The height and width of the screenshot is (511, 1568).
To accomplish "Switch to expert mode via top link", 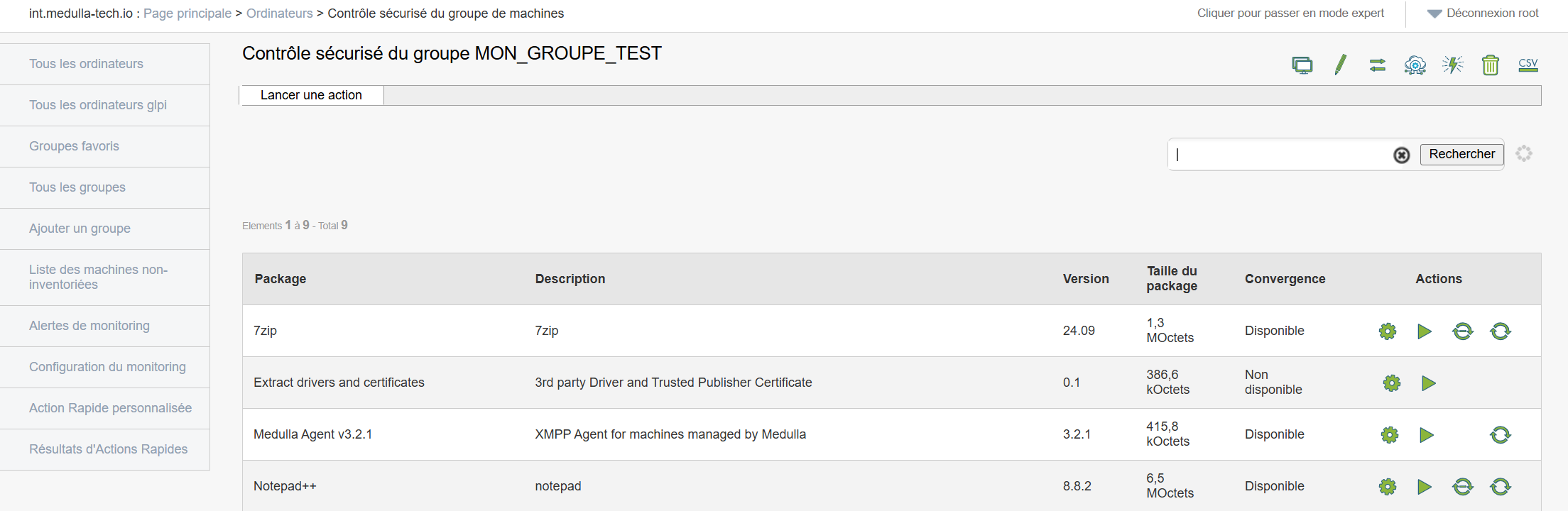I will [1290, 13].
